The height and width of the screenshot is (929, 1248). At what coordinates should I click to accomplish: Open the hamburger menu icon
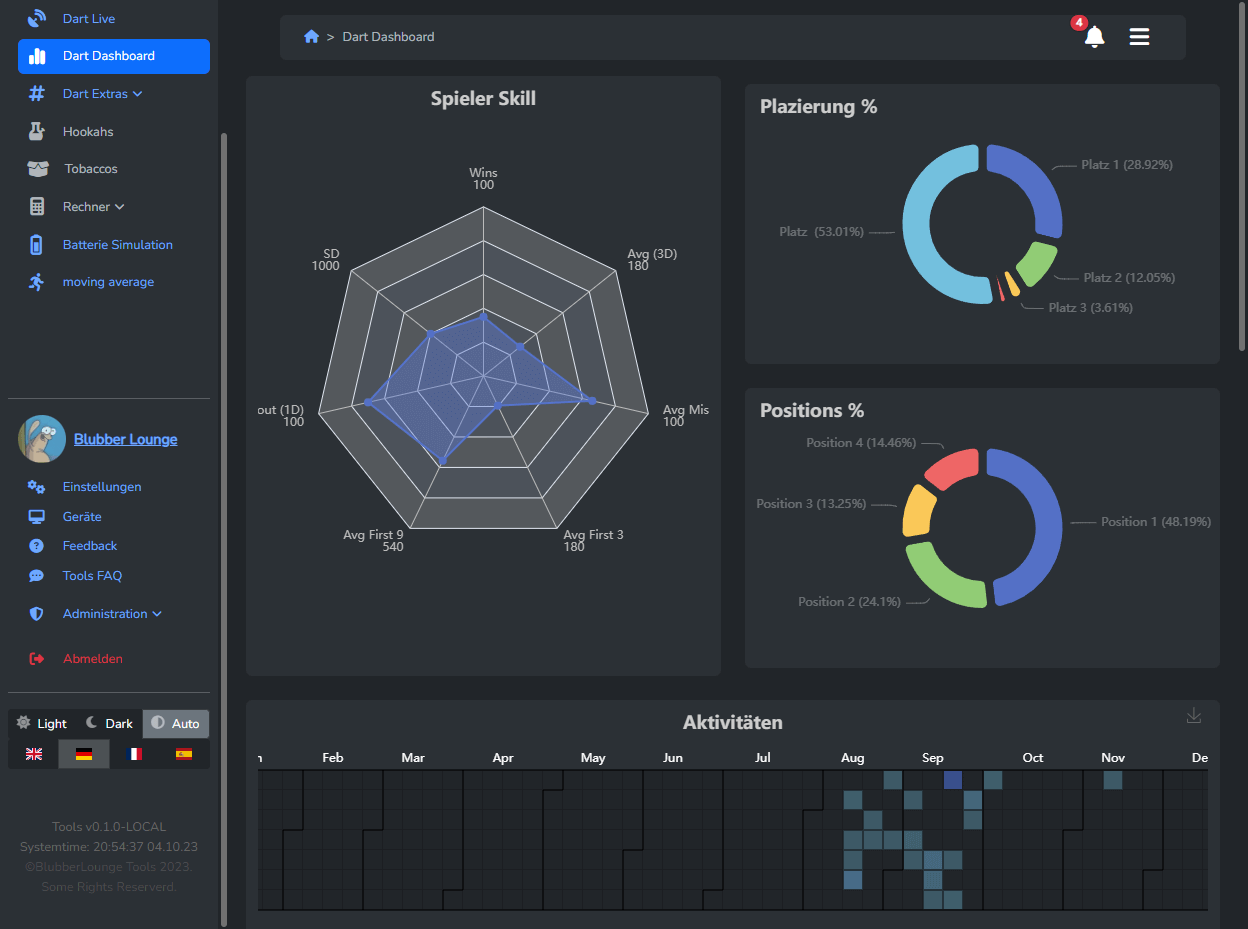click(1139, 37)
